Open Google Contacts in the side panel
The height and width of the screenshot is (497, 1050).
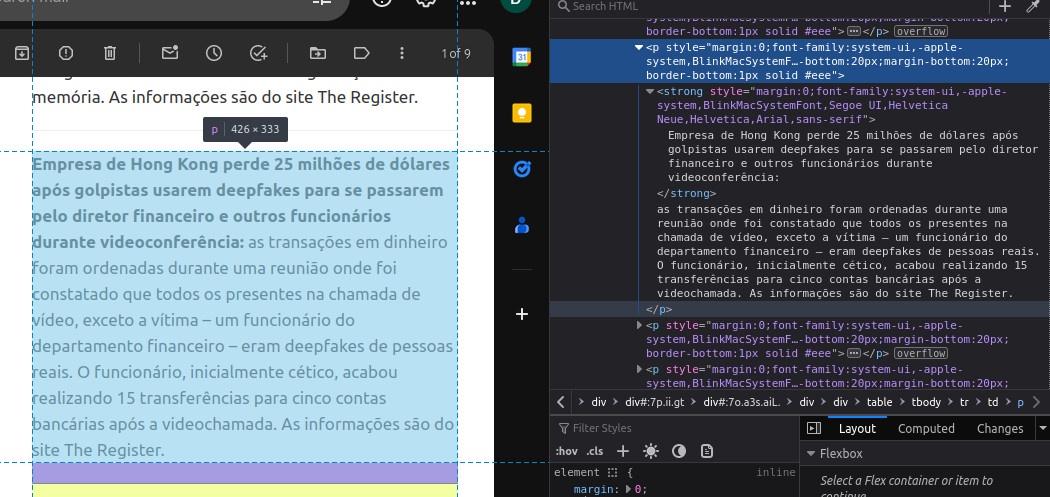click(522, 225)
